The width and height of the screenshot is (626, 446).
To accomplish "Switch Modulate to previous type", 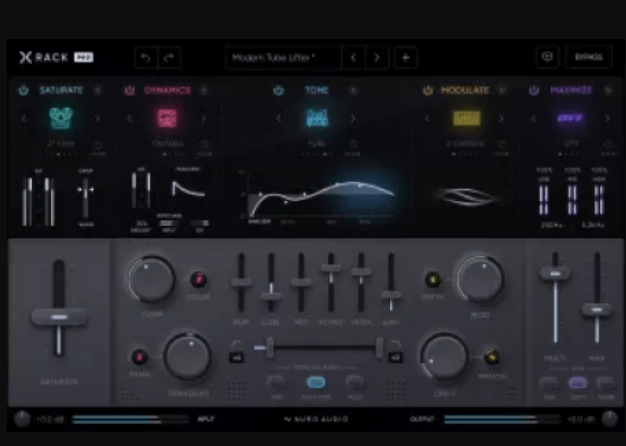I will coord(427,119).
